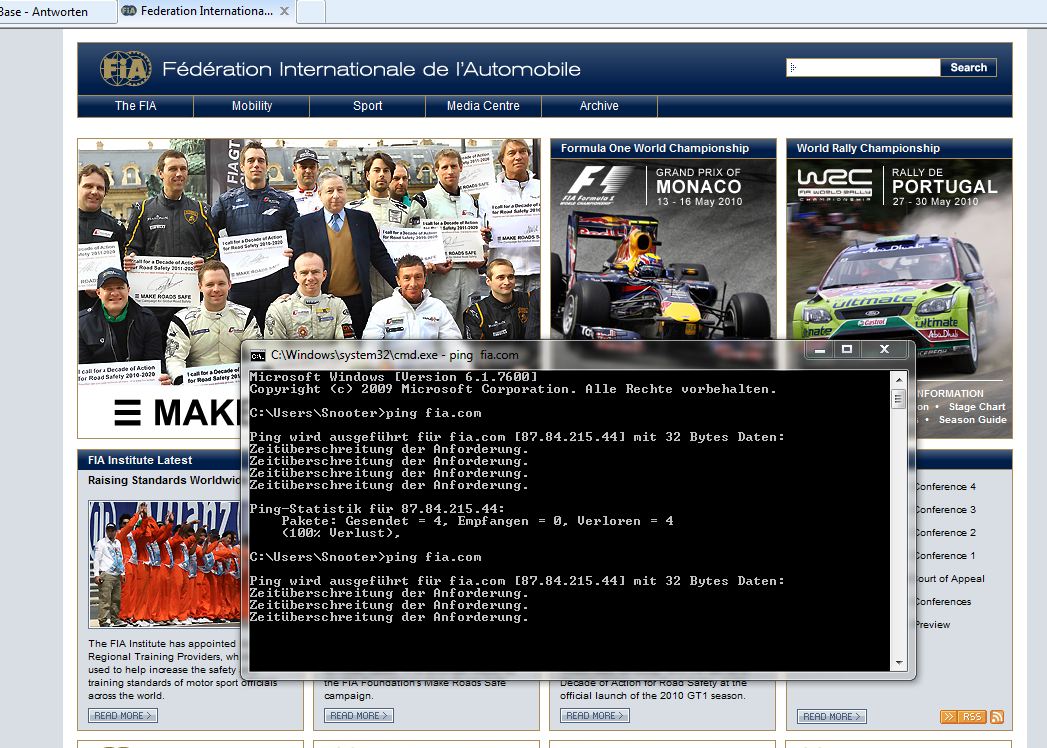This screenshot has height=748, width=1047.
Task: Switch to the Base - Antworten browser tab
Action: pyautogui.click(x=53, y=11)
